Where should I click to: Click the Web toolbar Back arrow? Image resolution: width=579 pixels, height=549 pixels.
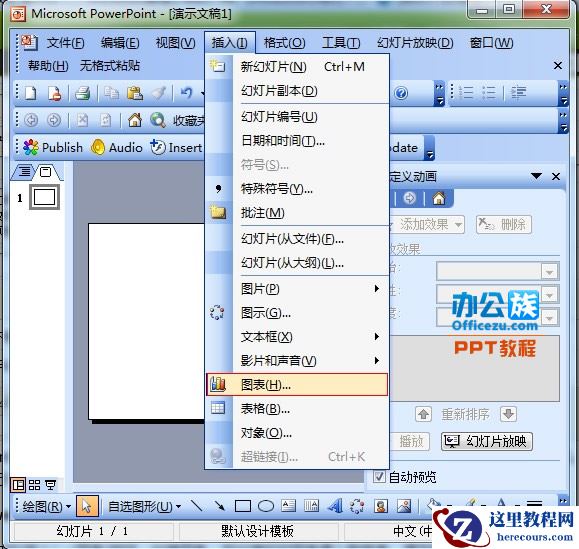(31, 120)
